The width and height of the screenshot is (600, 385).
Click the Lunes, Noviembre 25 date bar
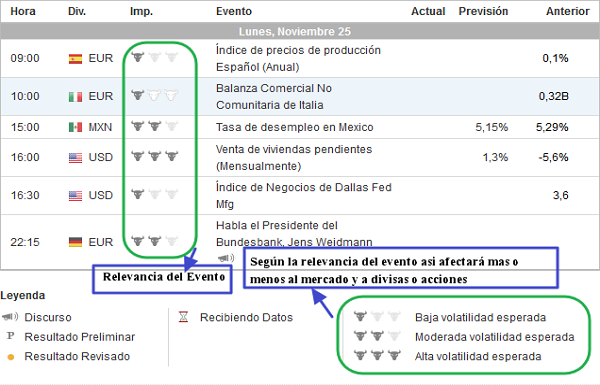pos(300,31)
